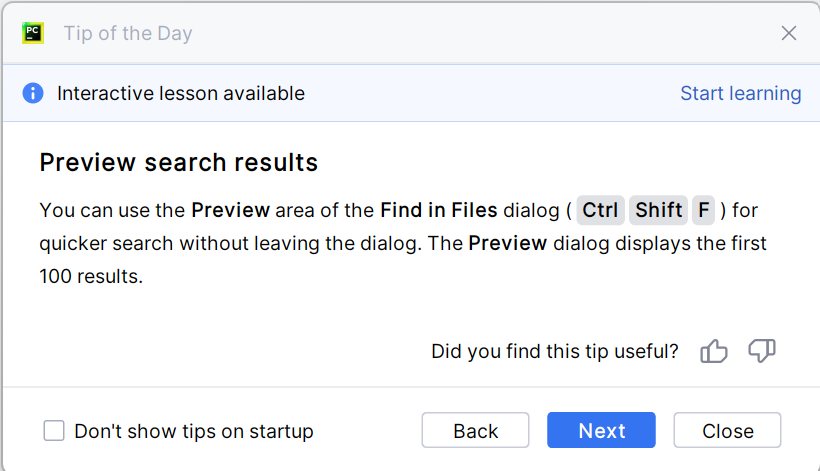Screen dimensions: 820x471
Task: Click the "Interactive lesson available" banner text
Action: pyautogui.click(x=181, y=93)
